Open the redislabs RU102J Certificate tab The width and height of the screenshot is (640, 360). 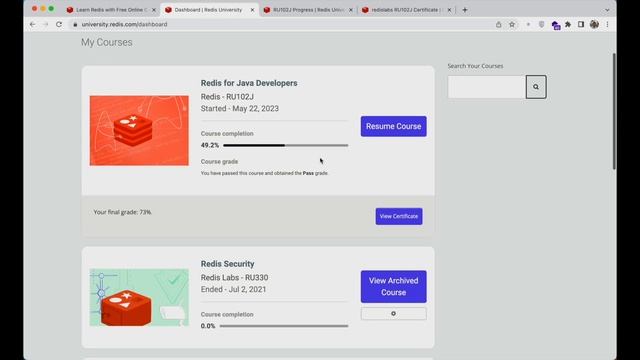pos(407,10)
